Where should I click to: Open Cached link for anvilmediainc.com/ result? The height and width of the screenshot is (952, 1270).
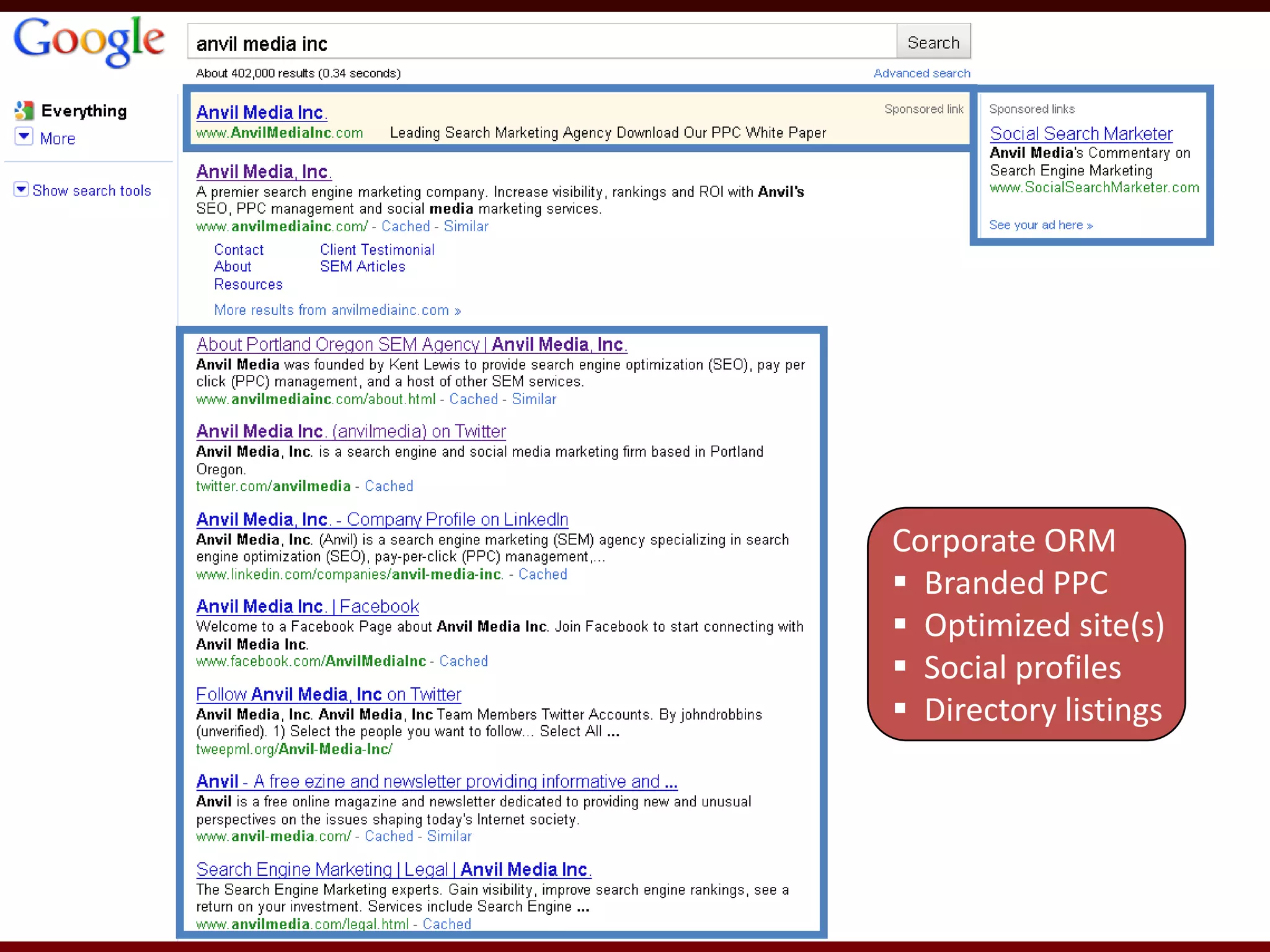[406, 226]
